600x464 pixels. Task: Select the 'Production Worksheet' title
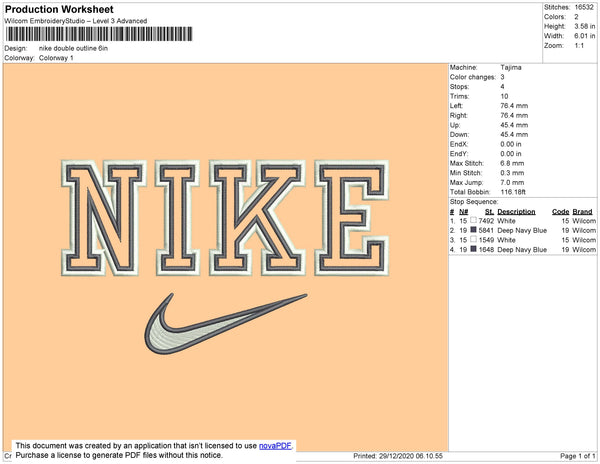pos(59,9)
